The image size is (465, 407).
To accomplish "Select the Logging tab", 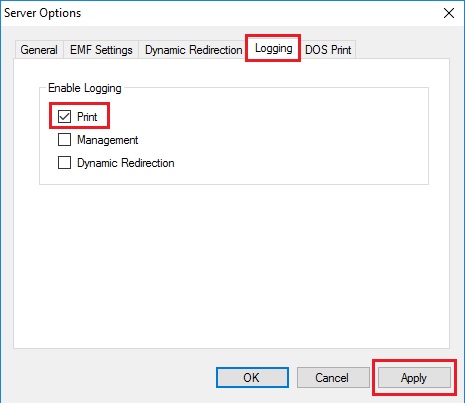I will [x=273, y=48].
